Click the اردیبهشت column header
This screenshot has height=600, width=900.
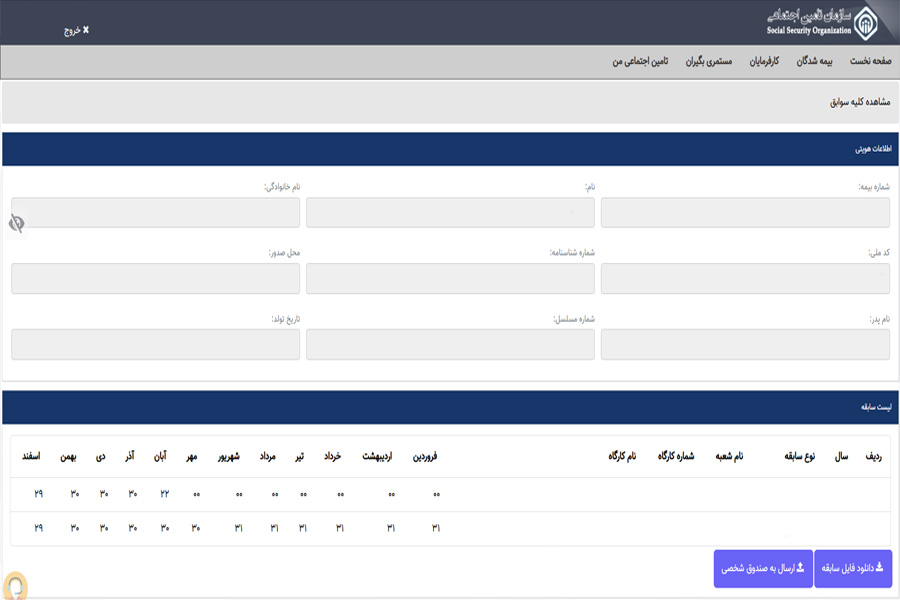click(377, 456)
